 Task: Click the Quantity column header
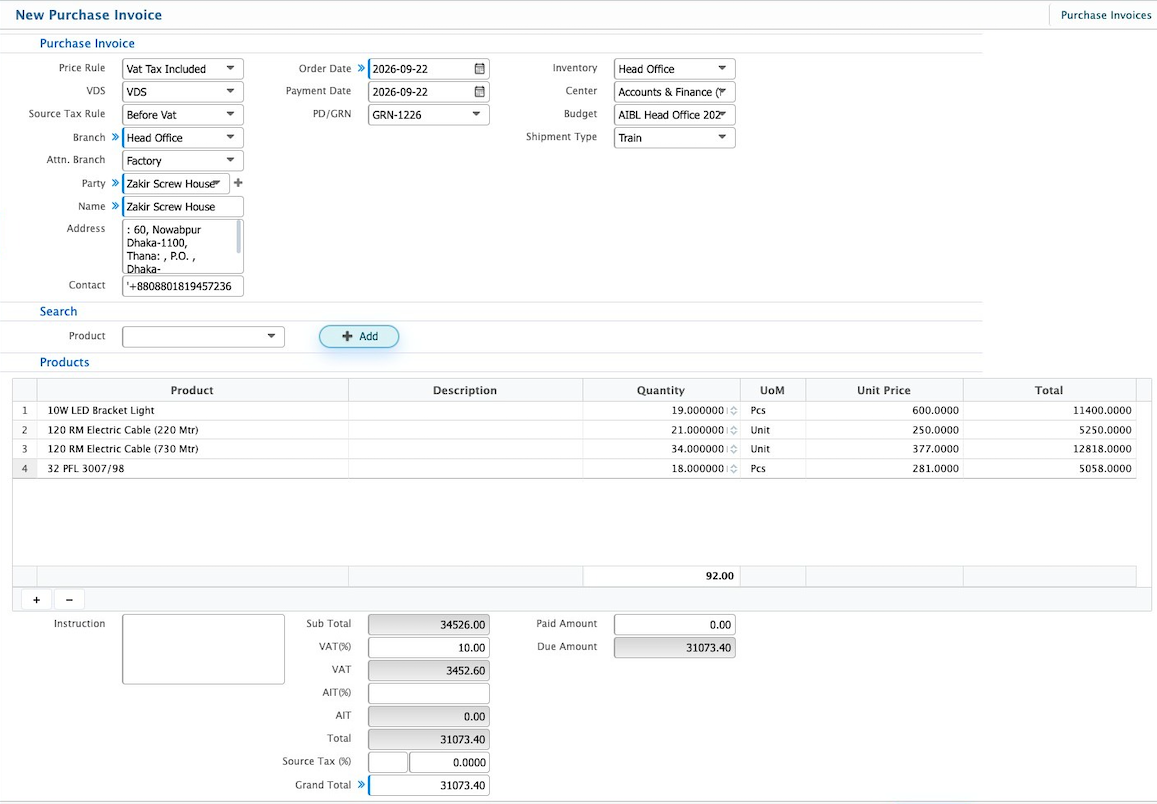pos(661,390)
